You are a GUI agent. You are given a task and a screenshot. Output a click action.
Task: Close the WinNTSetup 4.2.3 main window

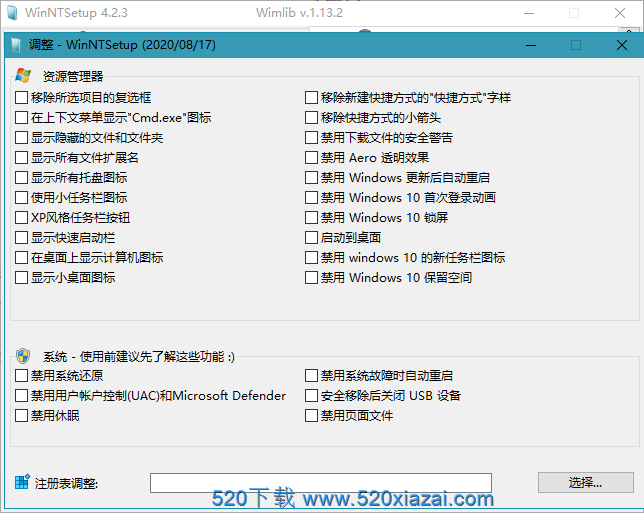point(620,13)
